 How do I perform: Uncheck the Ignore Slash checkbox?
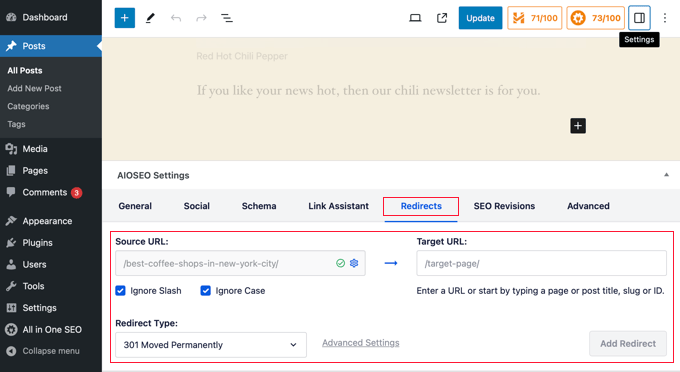tap(120, 290)
